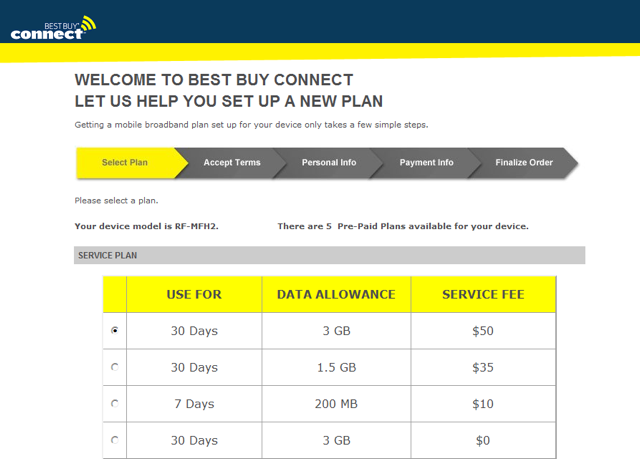Screen dimensions: 640x459
Task: Click the Use For column header
Action: 194,294
